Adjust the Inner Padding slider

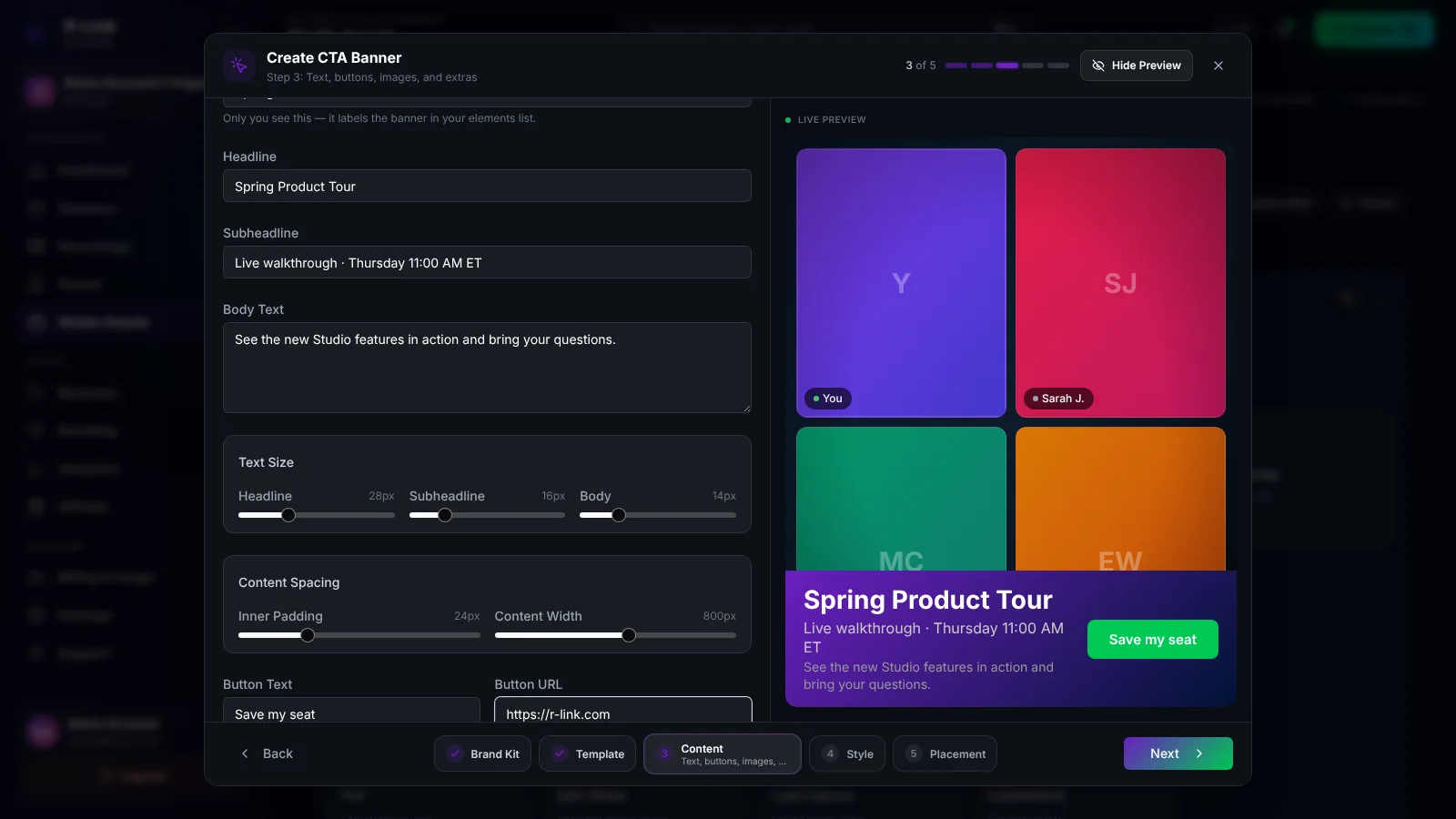[359, 635]
